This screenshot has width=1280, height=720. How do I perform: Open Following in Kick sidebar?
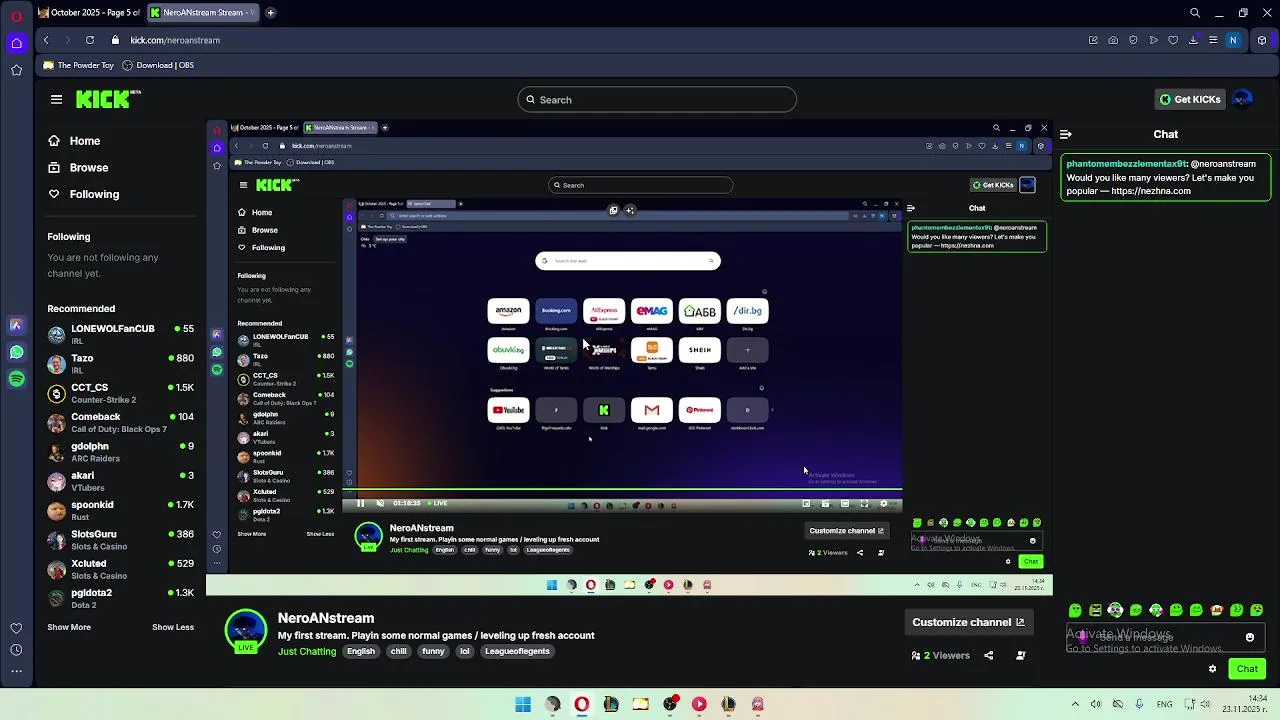pyautogui.click(x=83, y=194)
